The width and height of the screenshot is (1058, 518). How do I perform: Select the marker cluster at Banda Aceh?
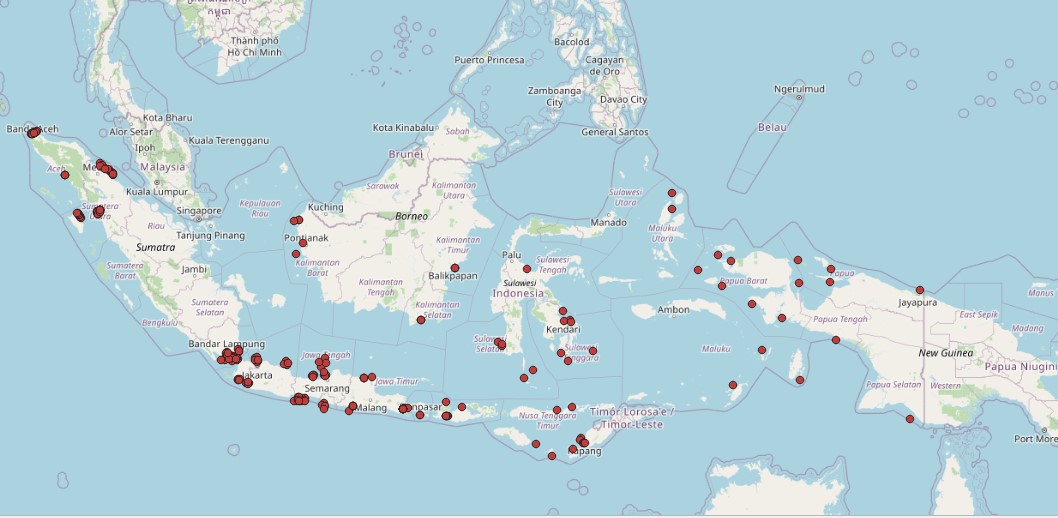(33, 132)
